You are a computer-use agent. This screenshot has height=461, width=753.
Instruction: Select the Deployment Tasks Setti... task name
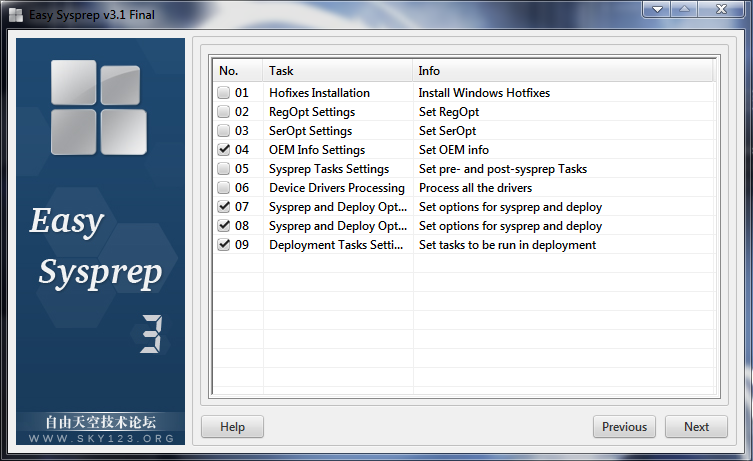tap(336, 245)
